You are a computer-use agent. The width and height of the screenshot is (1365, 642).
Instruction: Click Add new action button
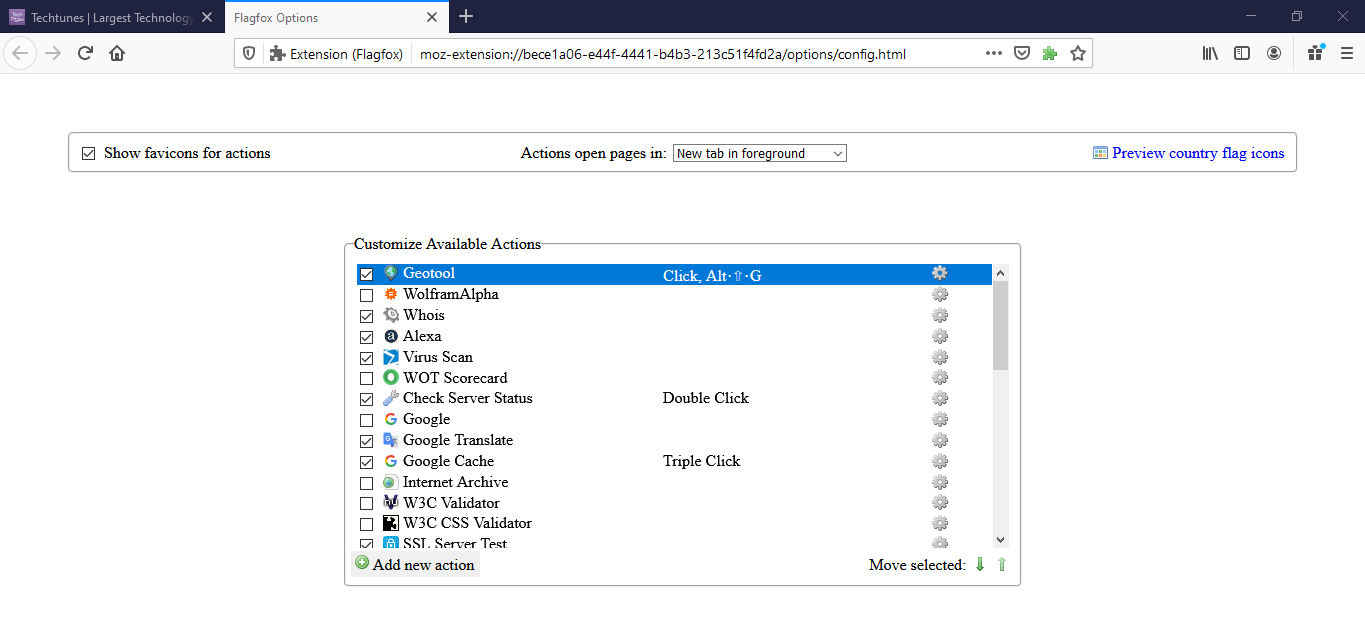(415, 564)
